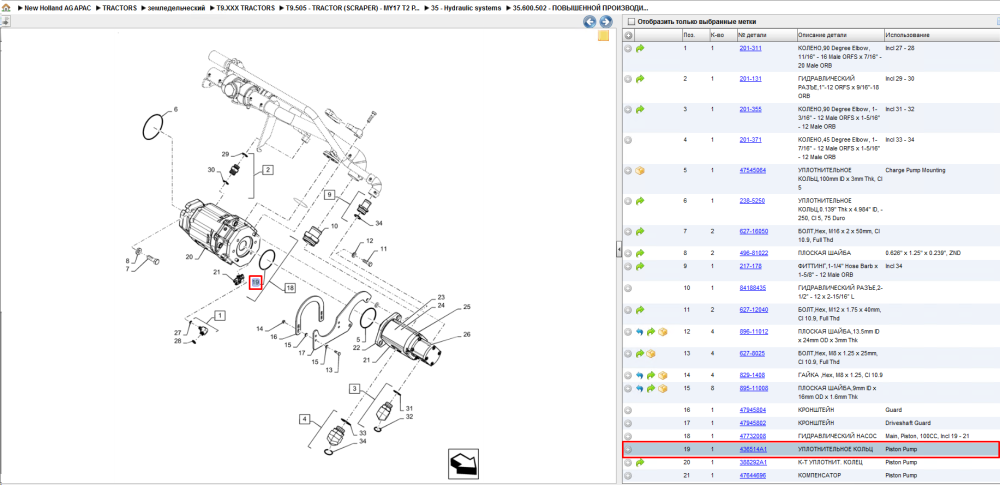1000x485 pixels.
Task: Click 'Driveshaft Guard' usage cell
Action: (x=906, y=422)
